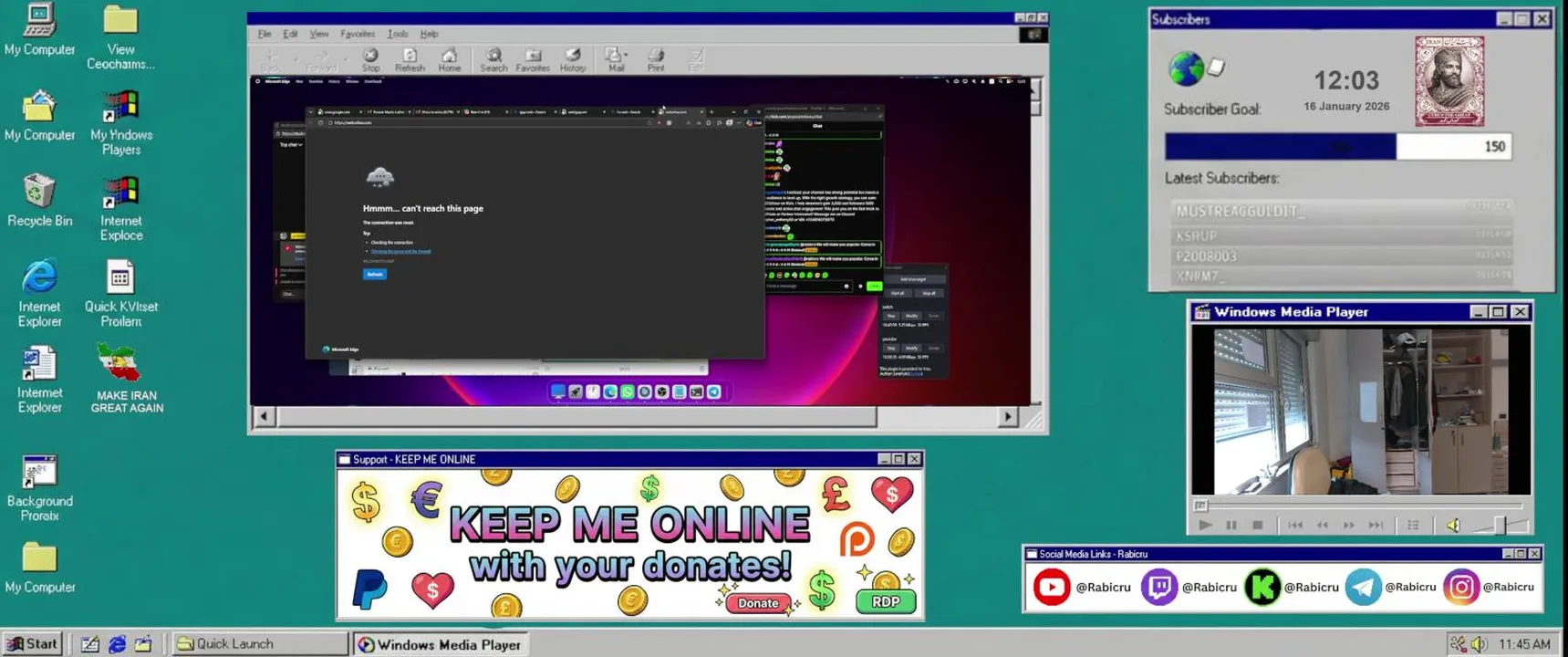The width and height of the screenshot is (1568, 657).
Task: Click the Internet Explorer quick launch icon
Action: (x=117, y=643)
